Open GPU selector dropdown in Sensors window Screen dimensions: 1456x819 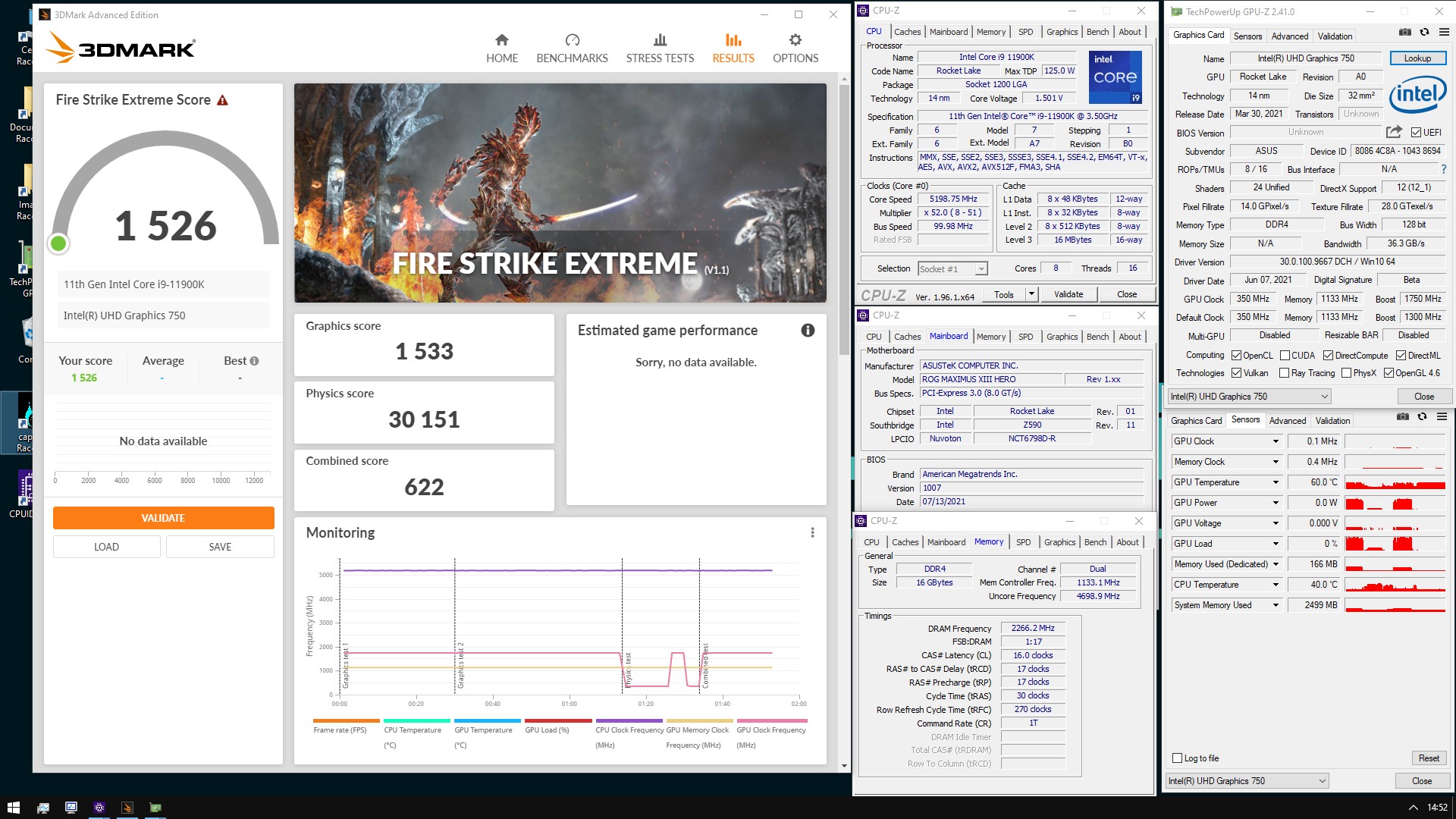click(1247, 781)
